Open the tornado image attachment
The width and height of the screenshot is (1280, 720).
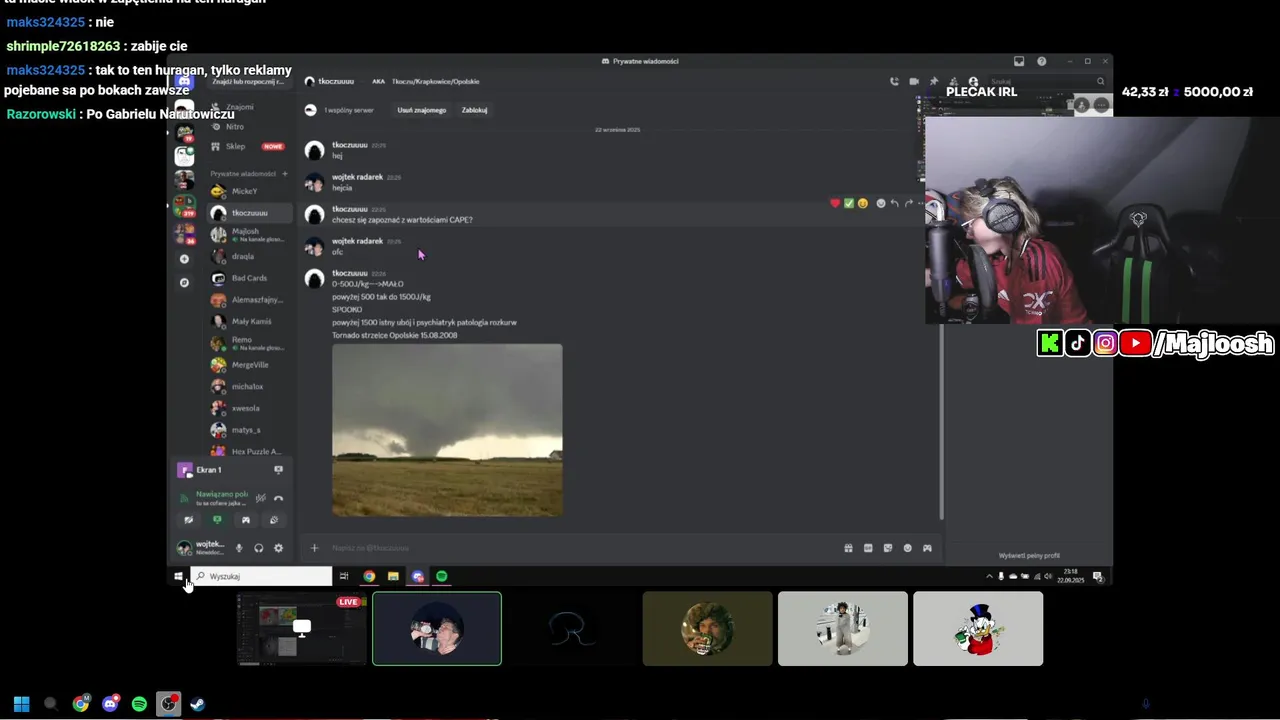(447, 430)
